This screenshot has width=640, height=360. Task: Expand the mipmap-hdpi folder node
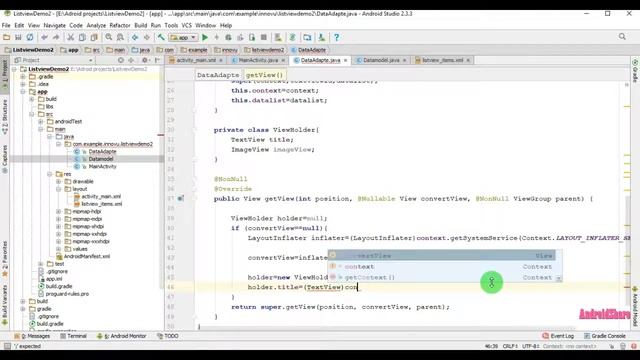[58, 211]
